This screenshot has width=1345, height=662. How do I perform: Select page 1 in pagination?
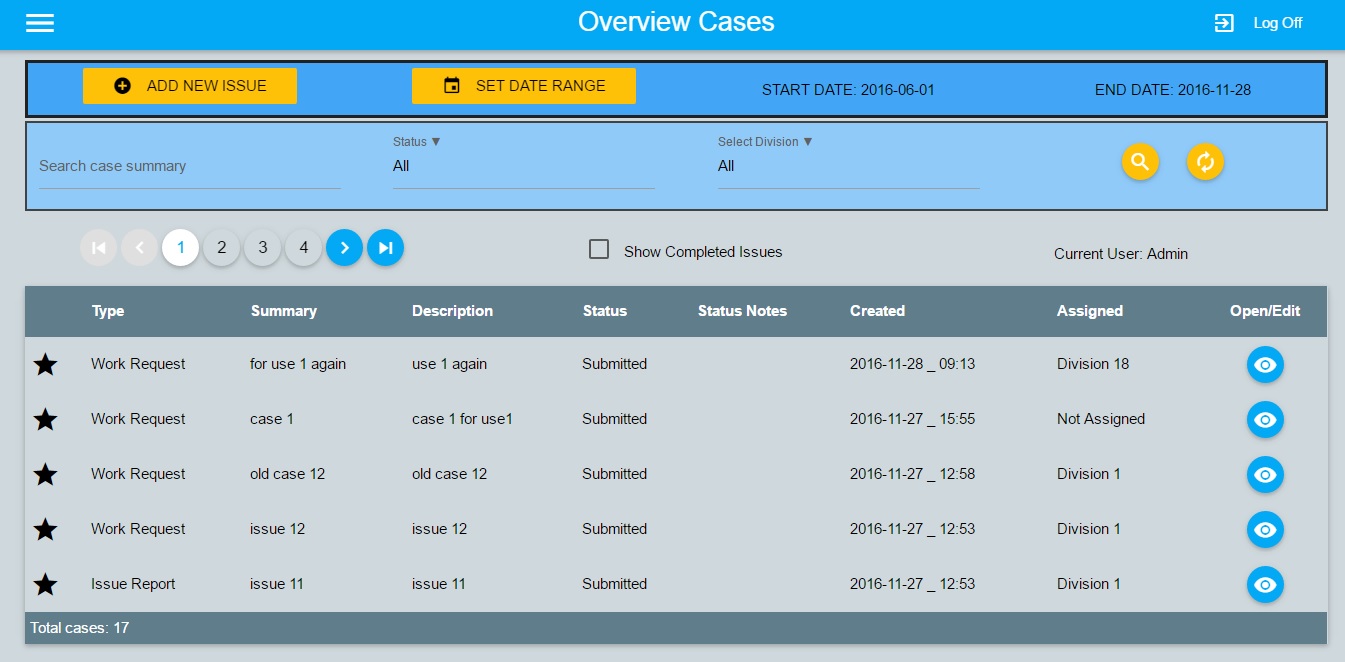click(x=180, y=247)
